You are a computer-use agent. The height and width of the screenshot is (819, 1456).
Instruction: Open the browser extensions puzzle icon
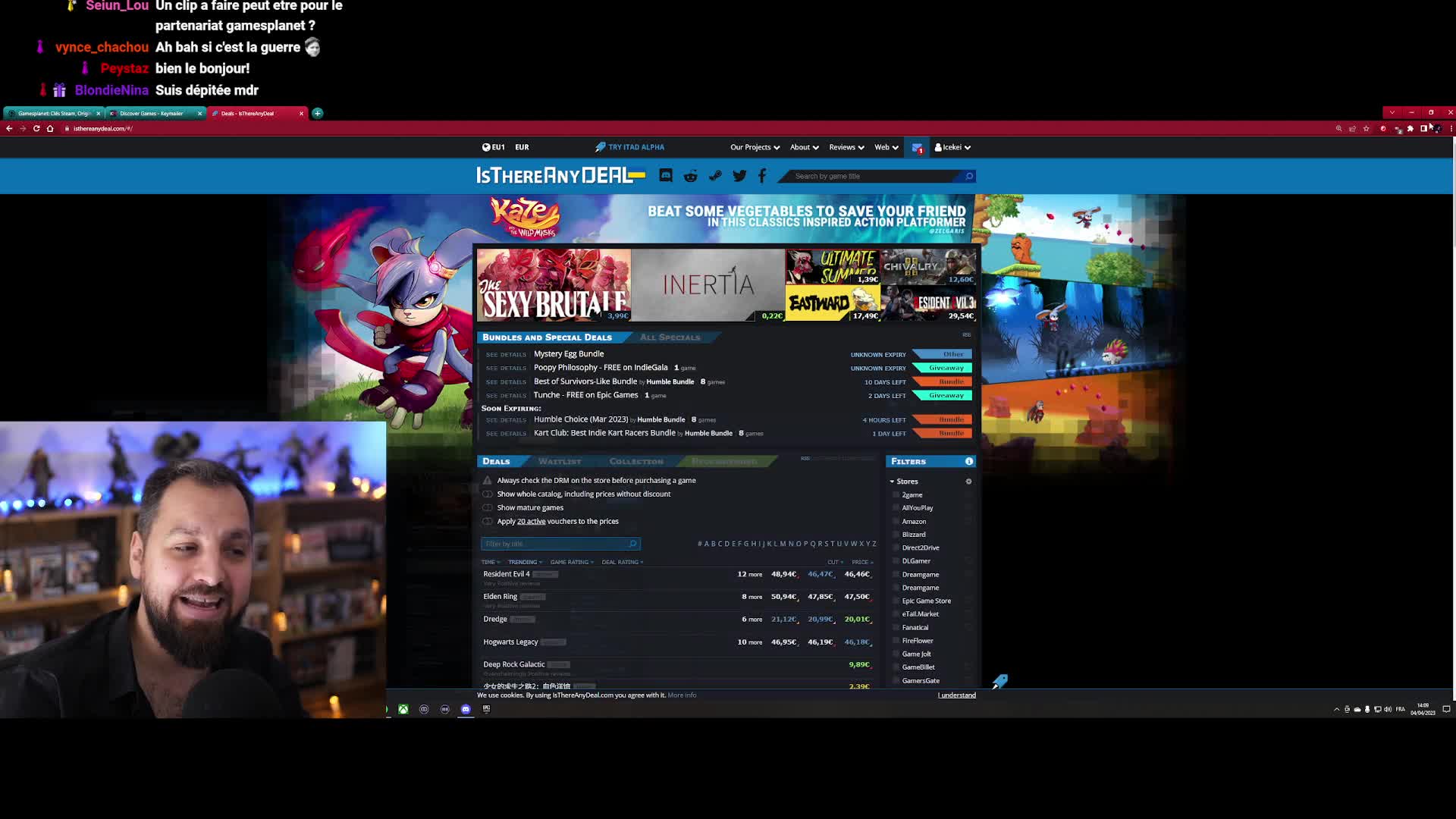click(1410, 128)
